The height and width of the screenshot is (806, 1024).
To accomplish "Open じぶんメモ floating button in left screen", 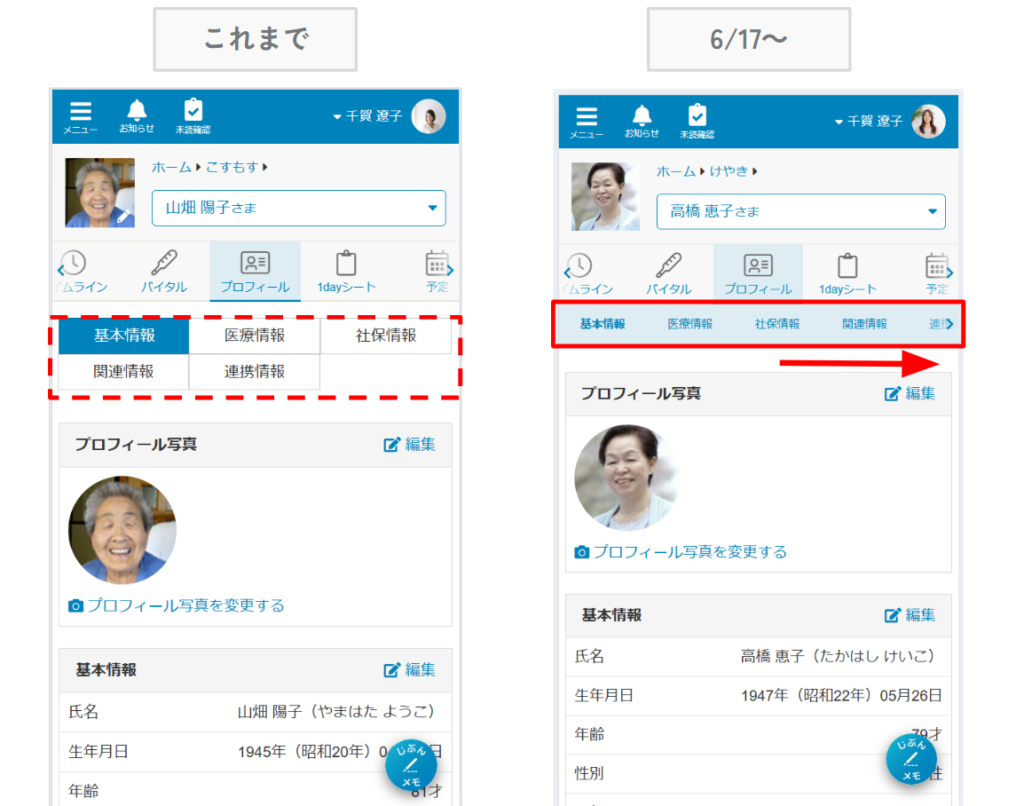I will tap(411, 766).
